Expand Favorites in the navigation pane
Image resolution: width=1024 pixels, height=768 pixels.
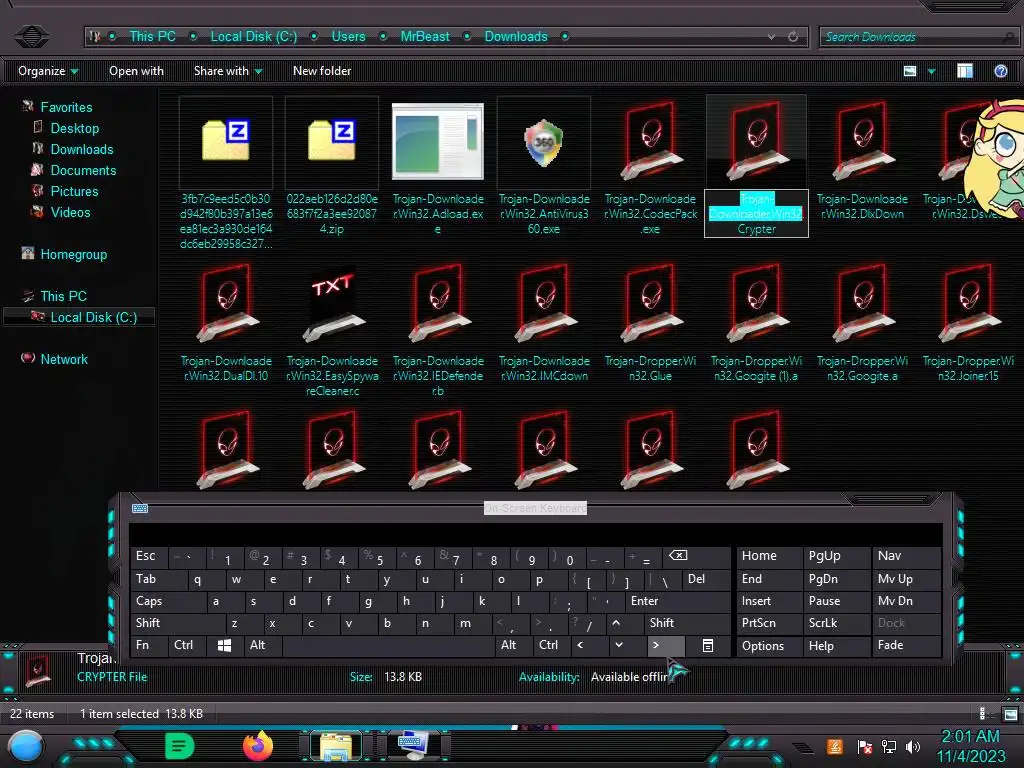pyautogui.click(x=66, y=107)
